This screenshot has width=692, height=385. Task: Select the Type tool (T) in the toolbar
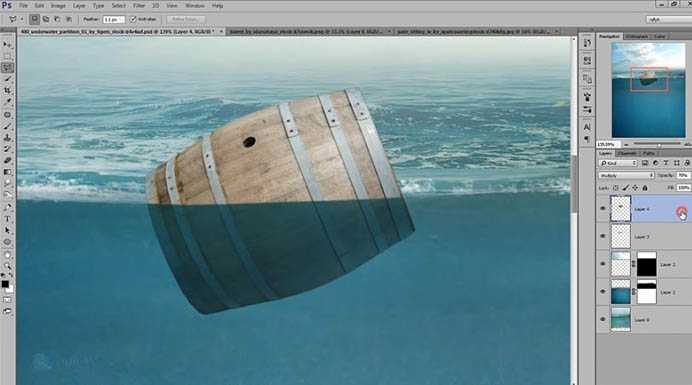click(8, 219)
